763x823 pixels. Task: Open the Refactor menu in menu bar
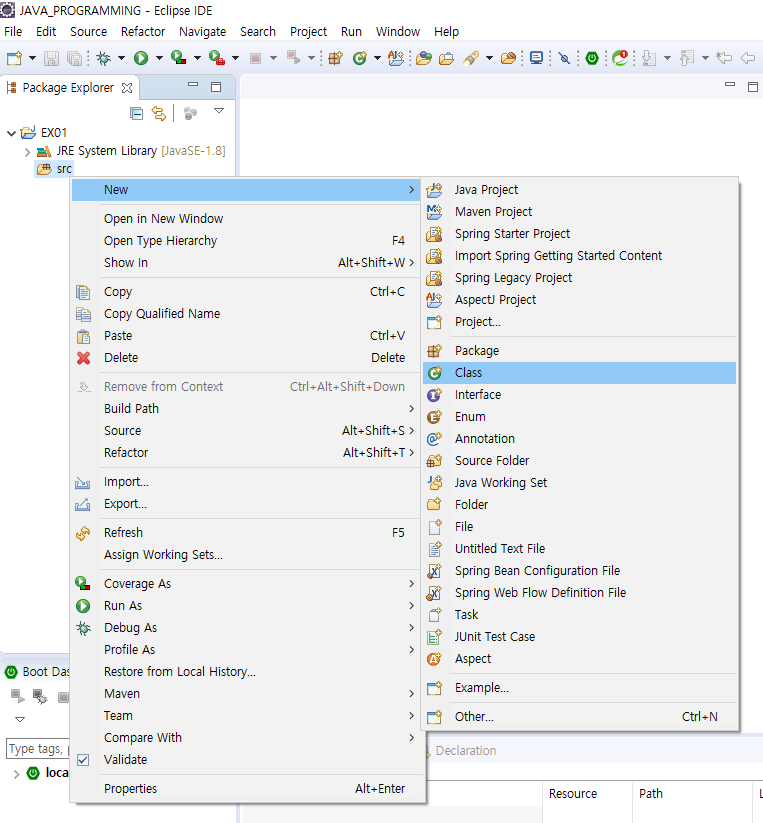tap(143, 31)
